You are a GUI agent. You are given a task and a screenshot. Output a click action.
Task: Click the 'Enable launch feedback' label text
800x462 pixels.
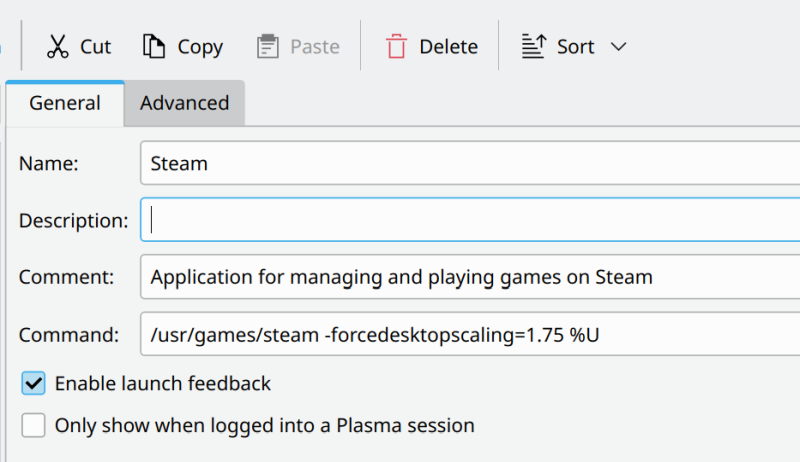click(x=162, y=383)
